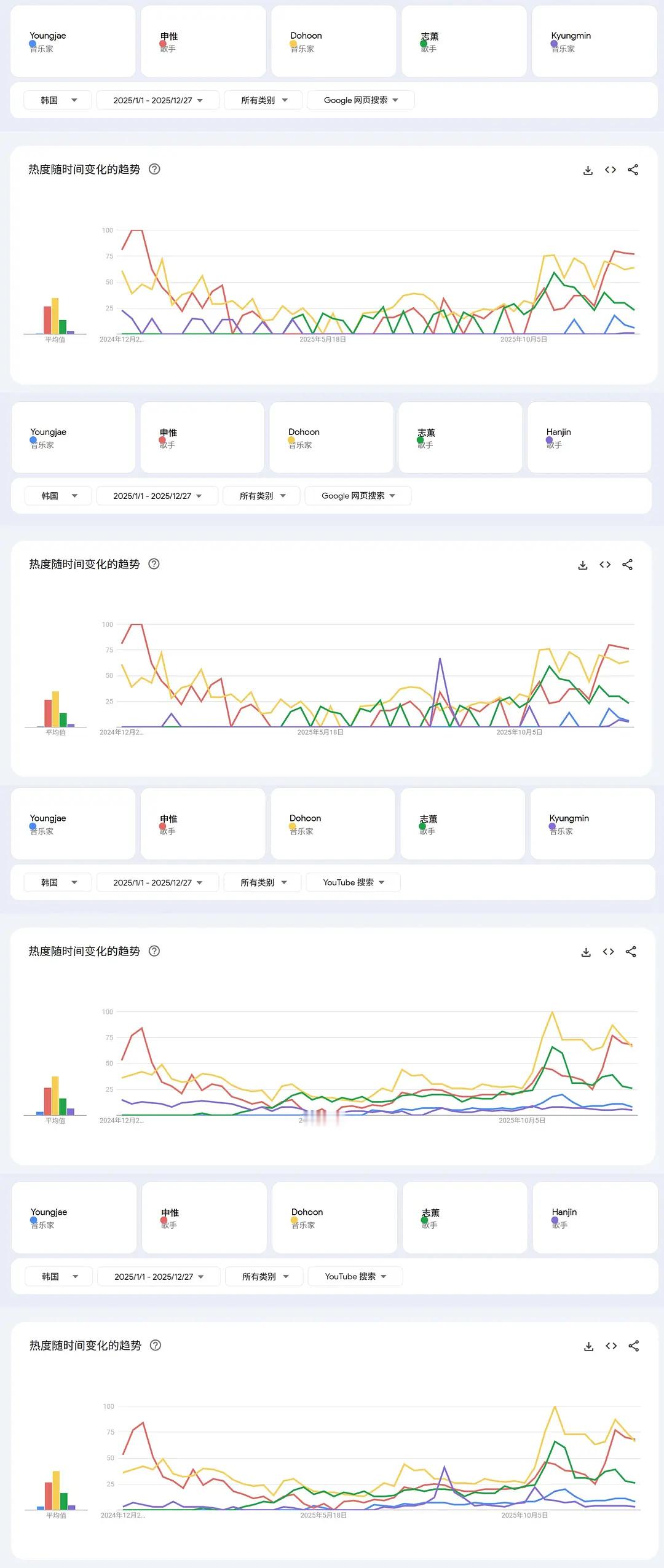Expand the topmost Google 网页搜索 dropdown

pyautogui.click(x=360, y=100)
